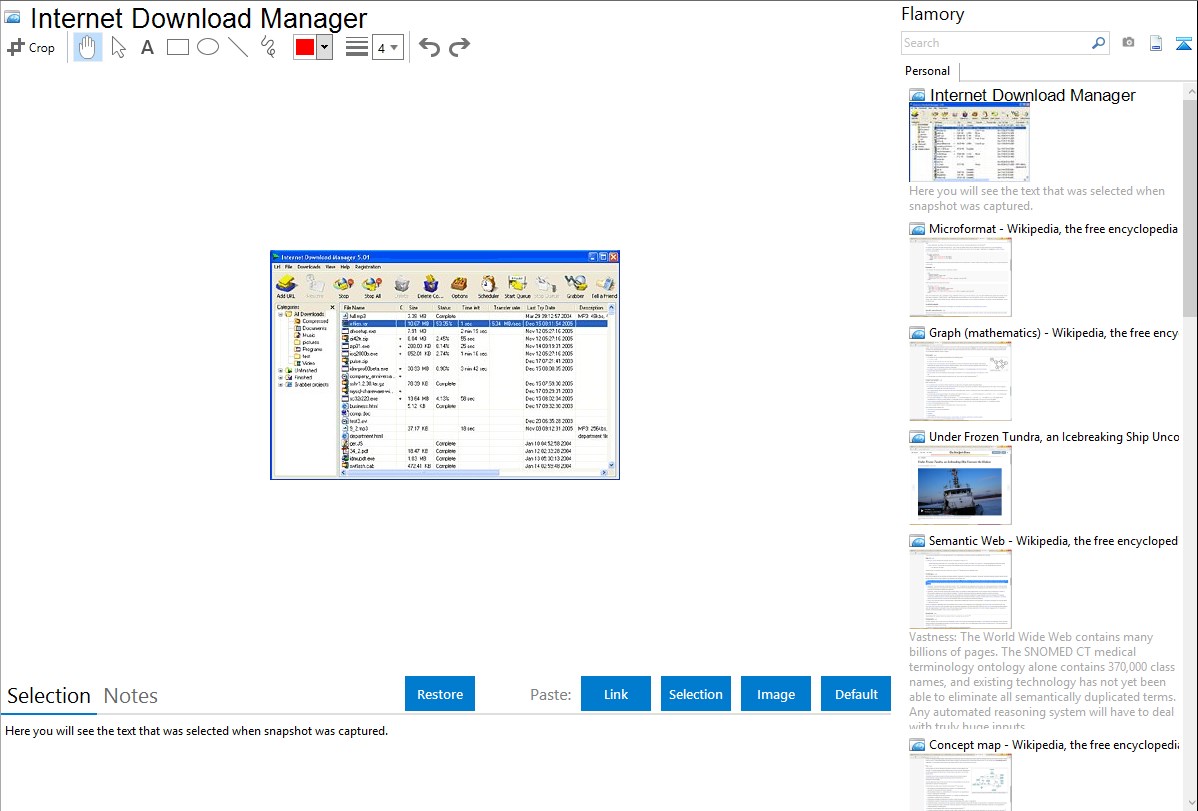Select the Concept map snapshot title
Viewport: 1198px width, 811px height.
1053,744
